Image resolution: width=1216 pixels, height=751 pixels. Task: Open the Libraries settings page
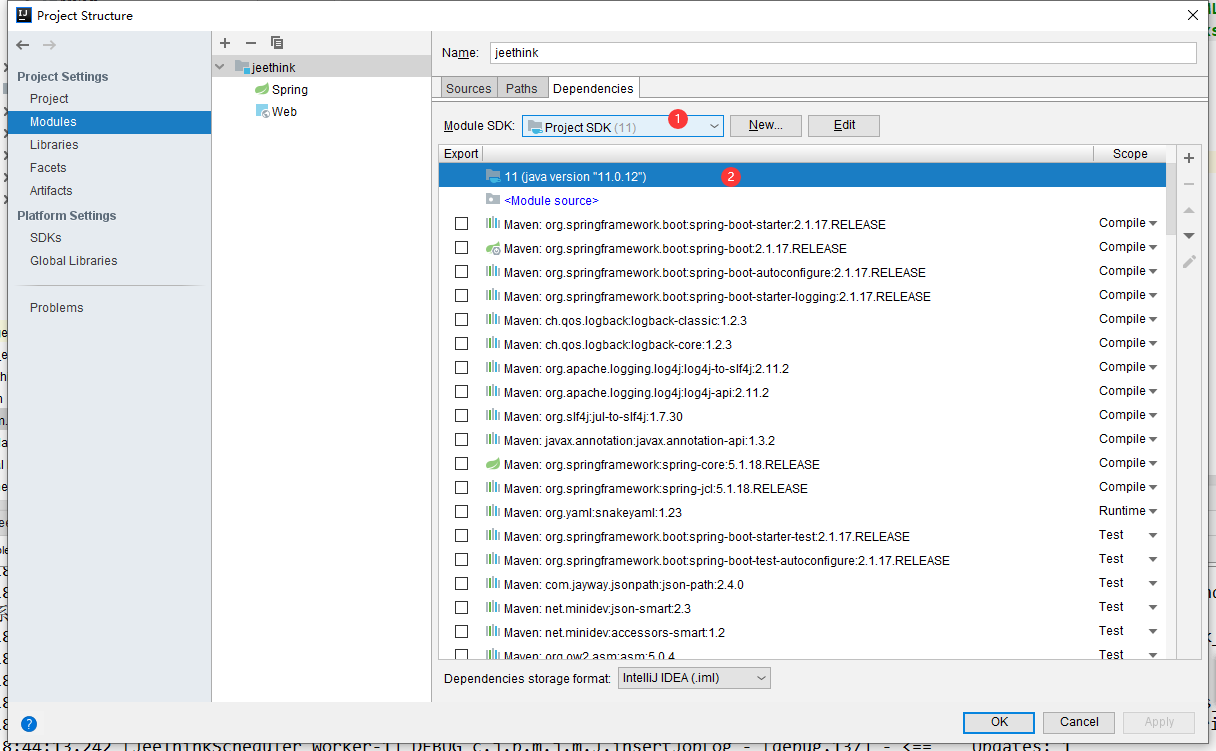click(54, 145)
